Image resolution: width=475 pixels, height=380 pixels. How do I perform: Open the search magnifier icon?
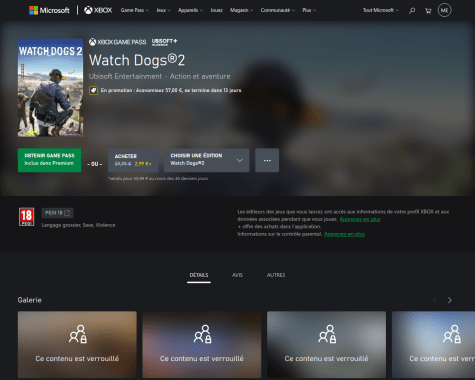(x=412, y=11)
